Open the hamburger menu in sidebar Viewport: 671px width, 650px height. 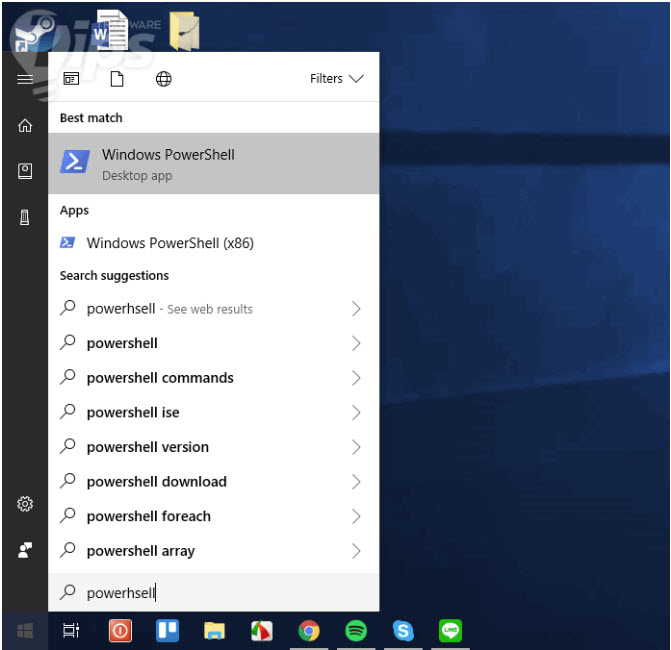point(25,79)
